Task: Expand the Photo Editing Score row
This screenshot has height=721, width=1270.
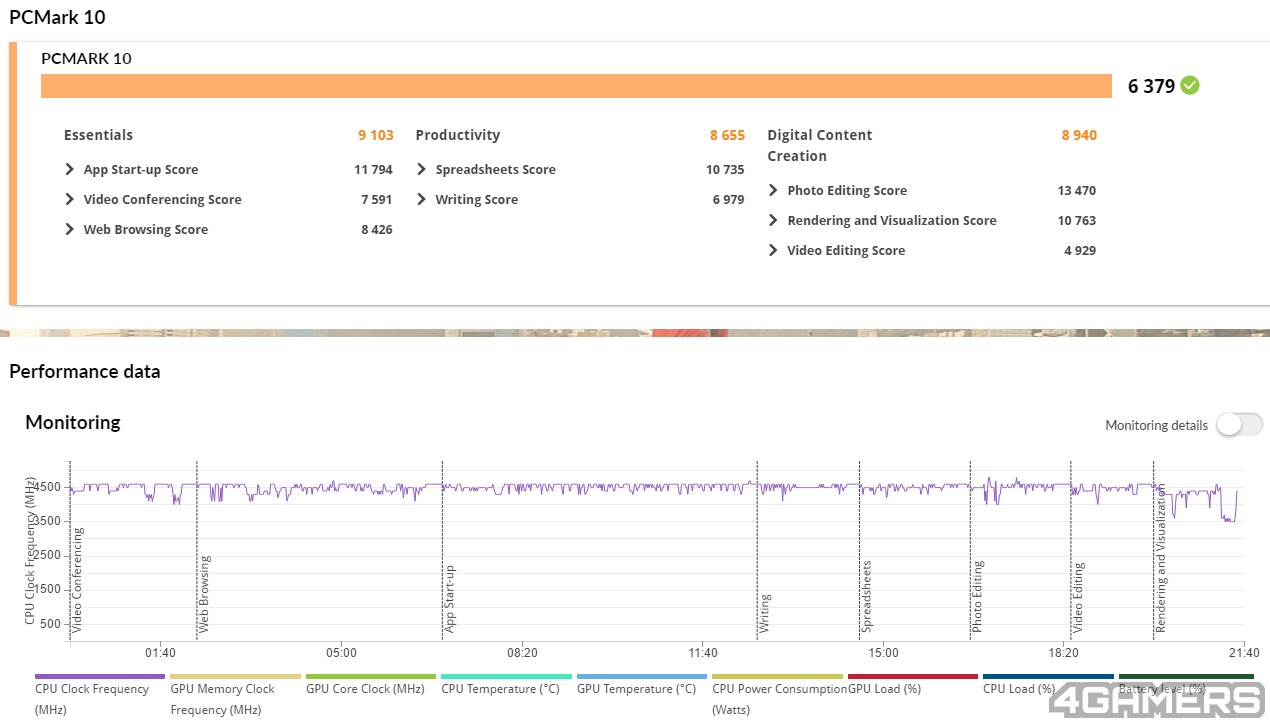Action: 932,191
